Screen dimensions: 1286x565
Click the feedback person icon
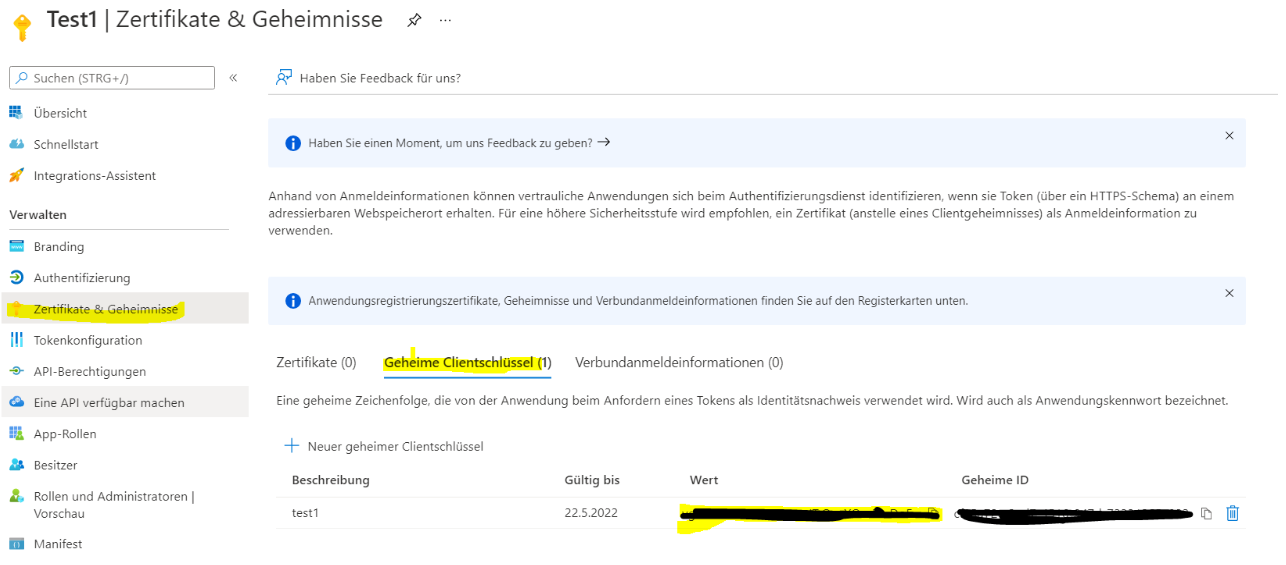click(284, 77)
